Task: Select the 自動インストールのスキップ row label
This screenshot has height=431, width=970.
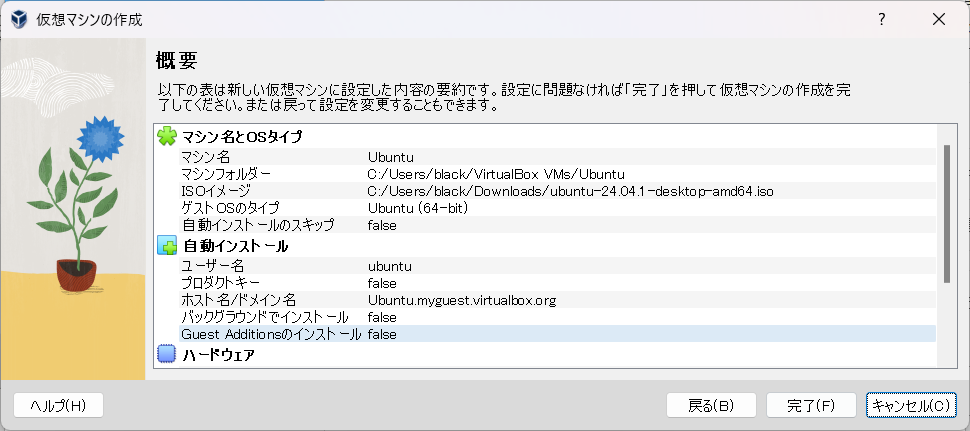Action: click(x=258, y=225)
